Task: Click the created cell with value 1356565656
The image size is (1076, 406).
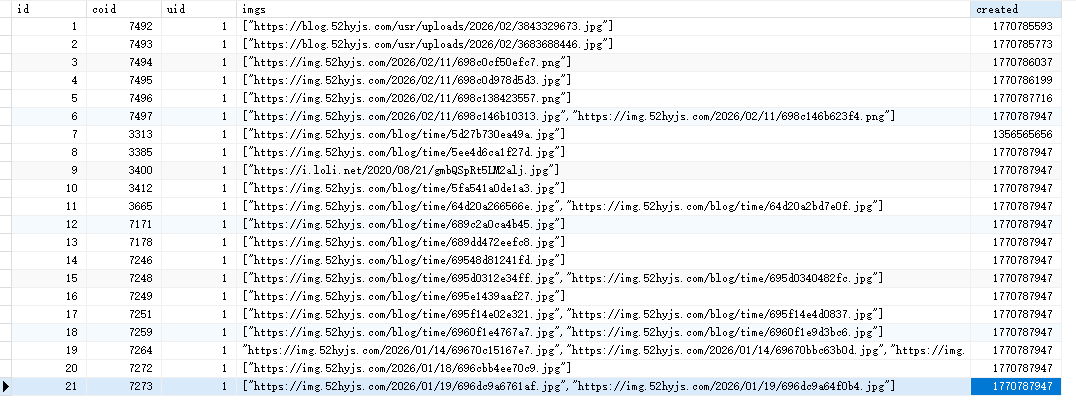Action: coord(1022,134)
